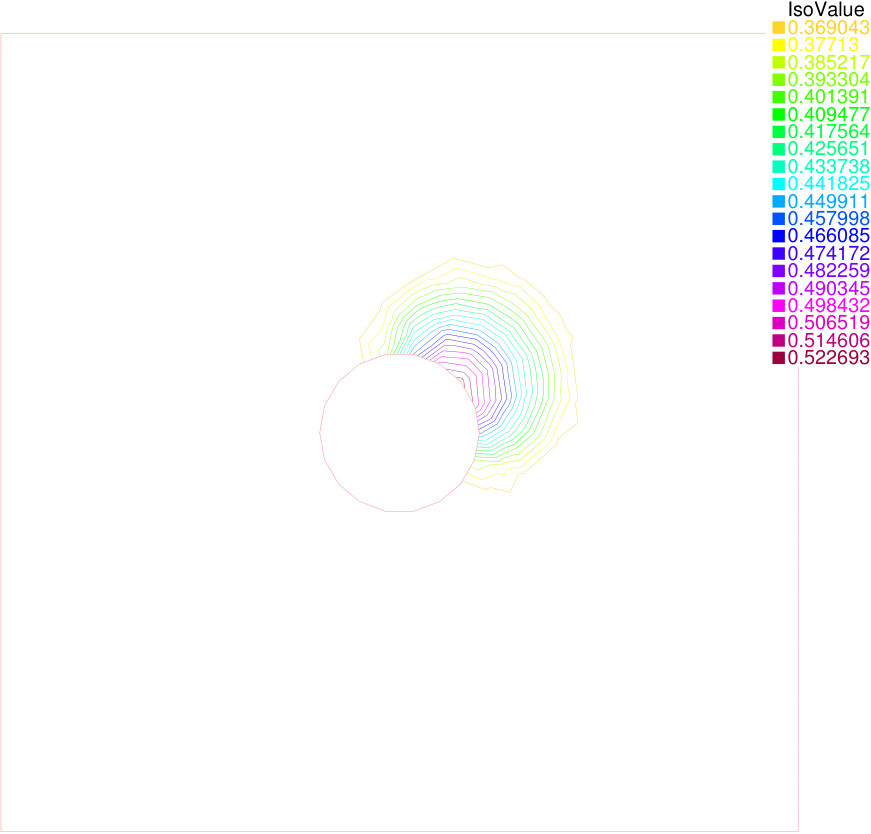Select the swatch beside 0.401391
Screen dimensions: 871x834
point(778,97)
